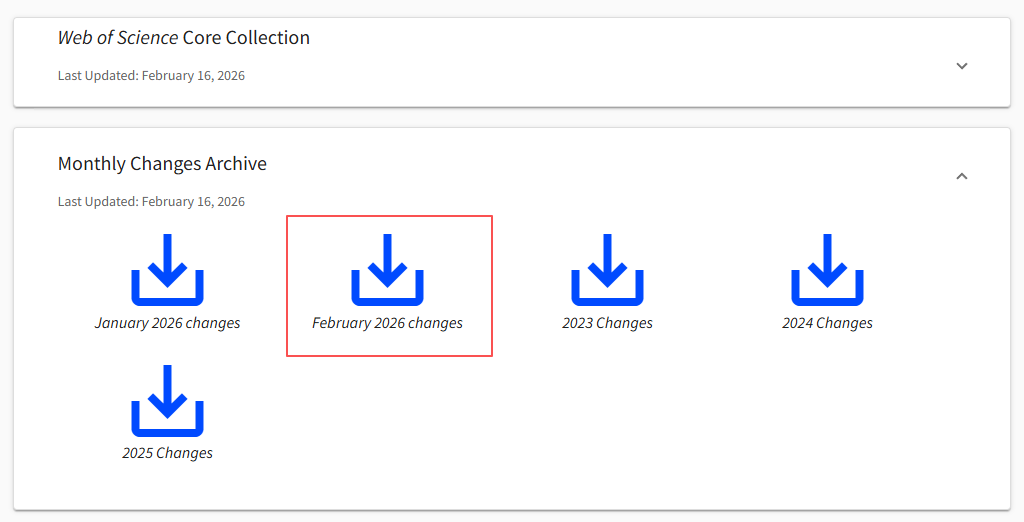1024x522 pixels.
Task: Click the italic "Web of Science" title text
Action: (117, 38)
